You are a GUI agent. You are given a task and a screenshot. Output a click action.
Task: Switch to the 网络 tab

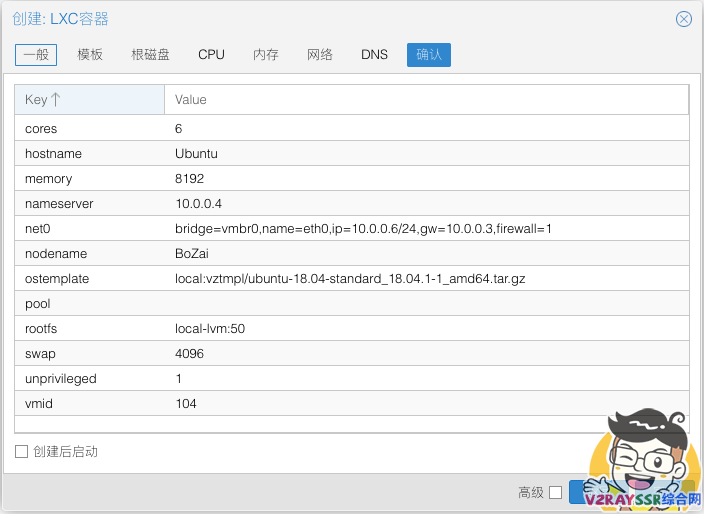(x=320, y=54)
